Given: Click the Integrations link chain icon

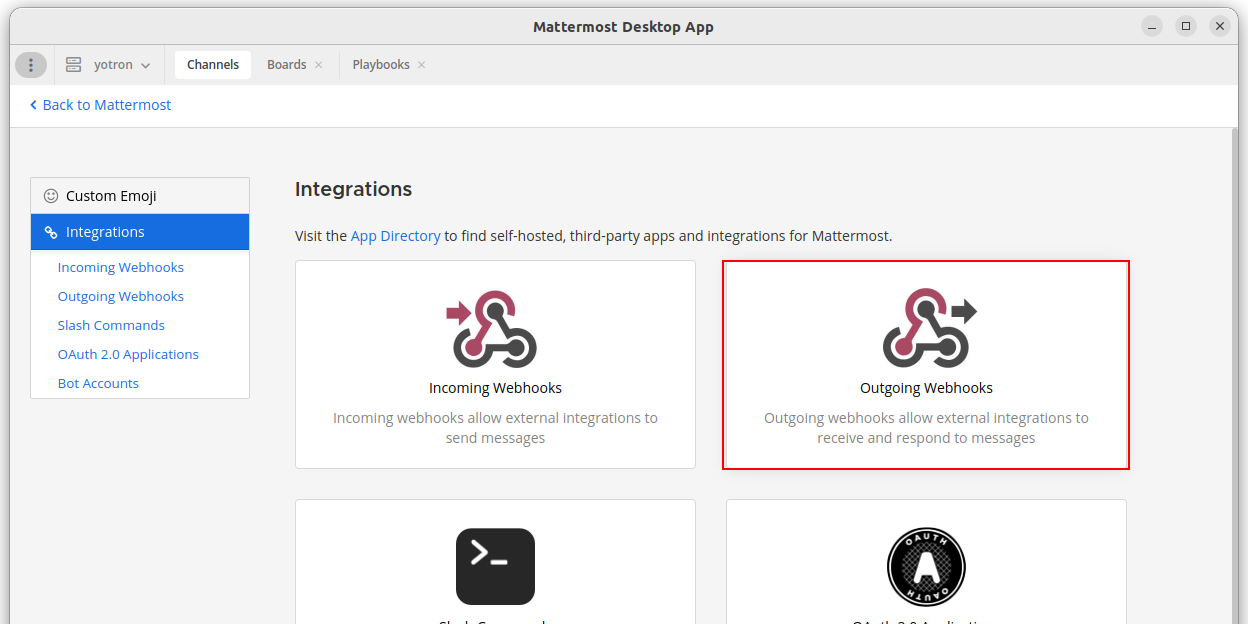Looking at the screenshot, I should [51, 232].
